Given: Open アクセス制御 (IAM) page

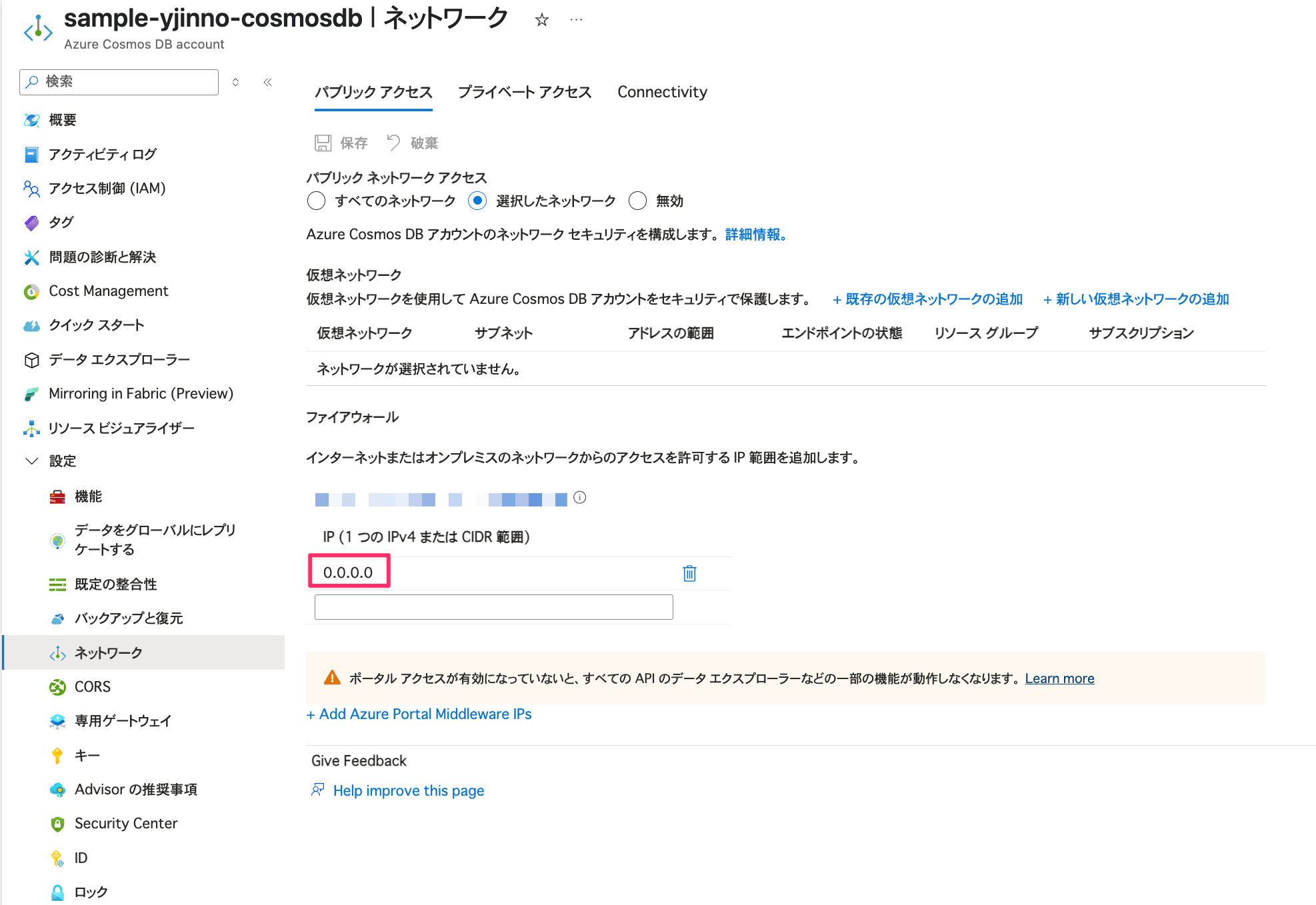Looking at the screenshot, I should (x=107, y=189).
